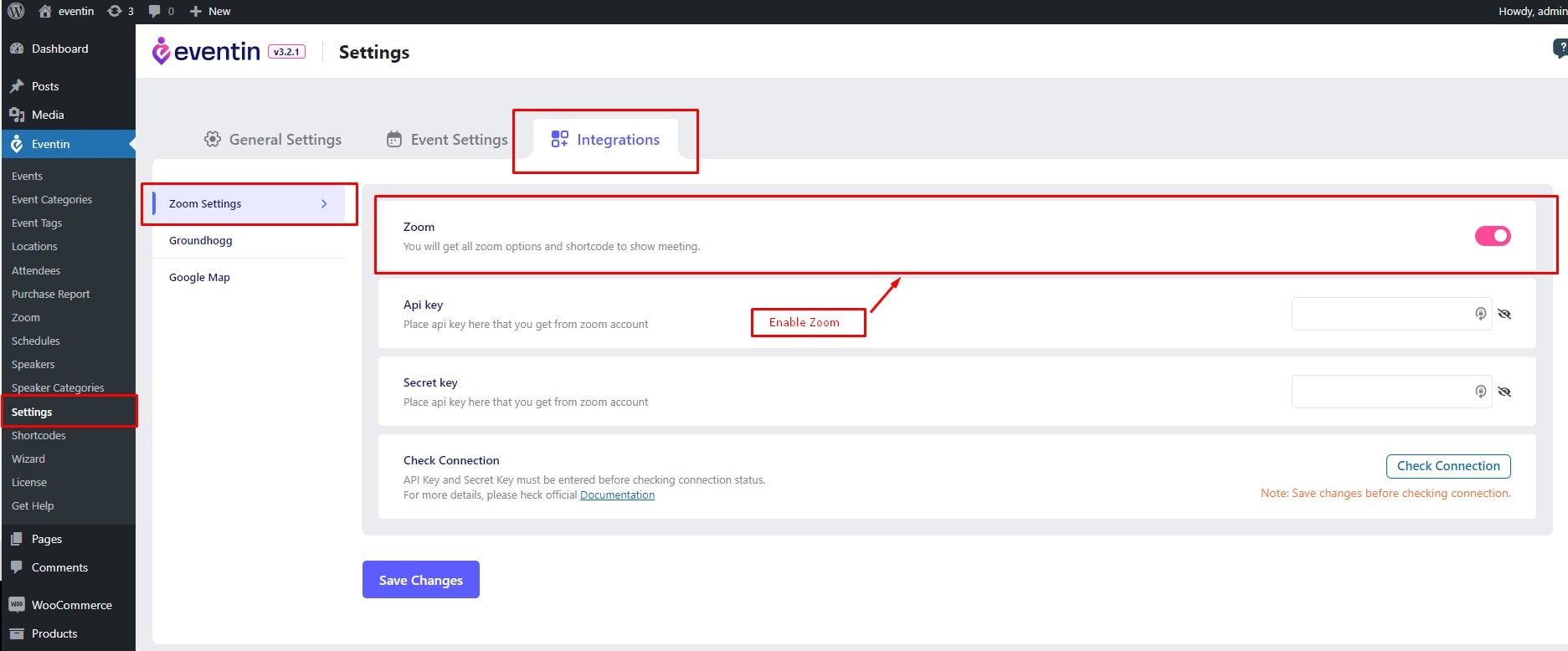This screenshot has width=1568, height=651.
Task: Open Speakers submenu item
Action: pyautogui.click(x=33, y=364)
